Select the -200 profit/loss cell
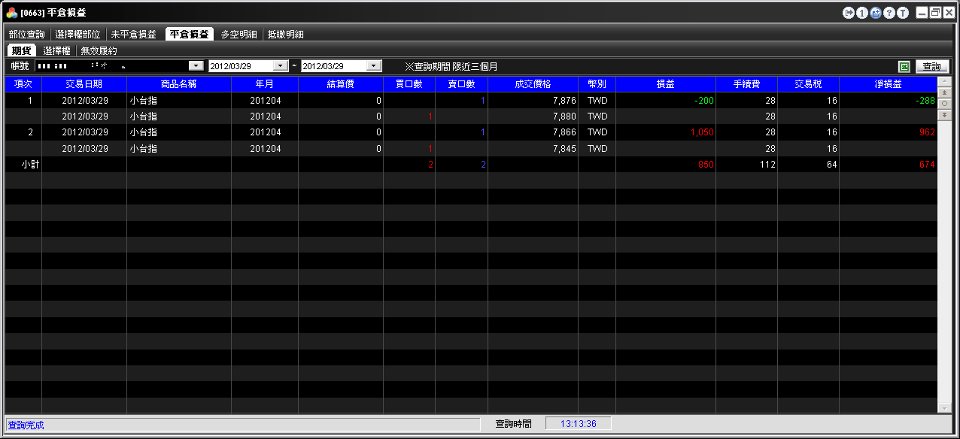Screen dimensions: 960x439 (666, 100)
